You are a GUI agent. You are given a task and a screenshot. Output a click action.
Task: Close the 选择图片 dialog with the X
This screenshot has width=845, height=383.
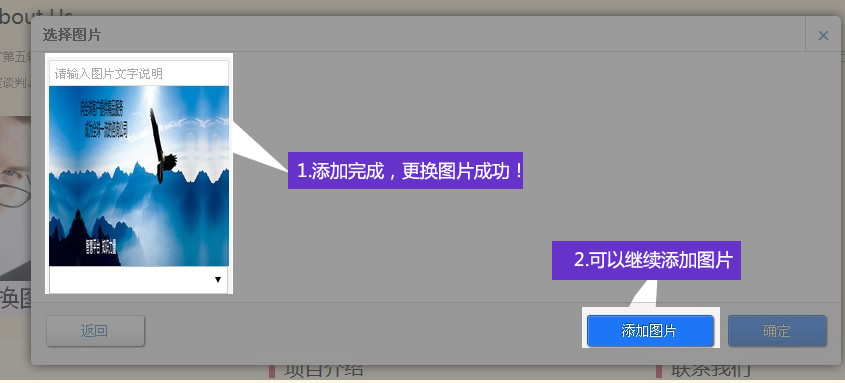(823, 36)
